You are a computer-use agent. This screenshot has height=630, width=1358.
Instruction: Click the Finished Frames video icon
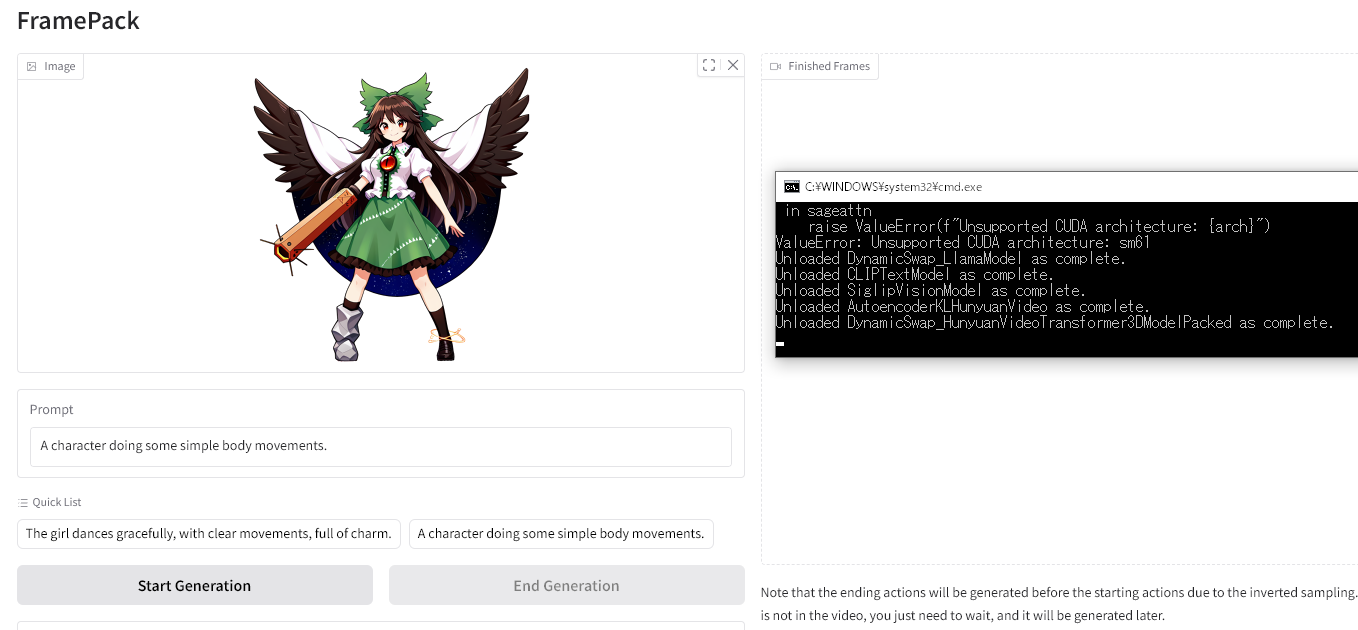(x=775, y=66)
